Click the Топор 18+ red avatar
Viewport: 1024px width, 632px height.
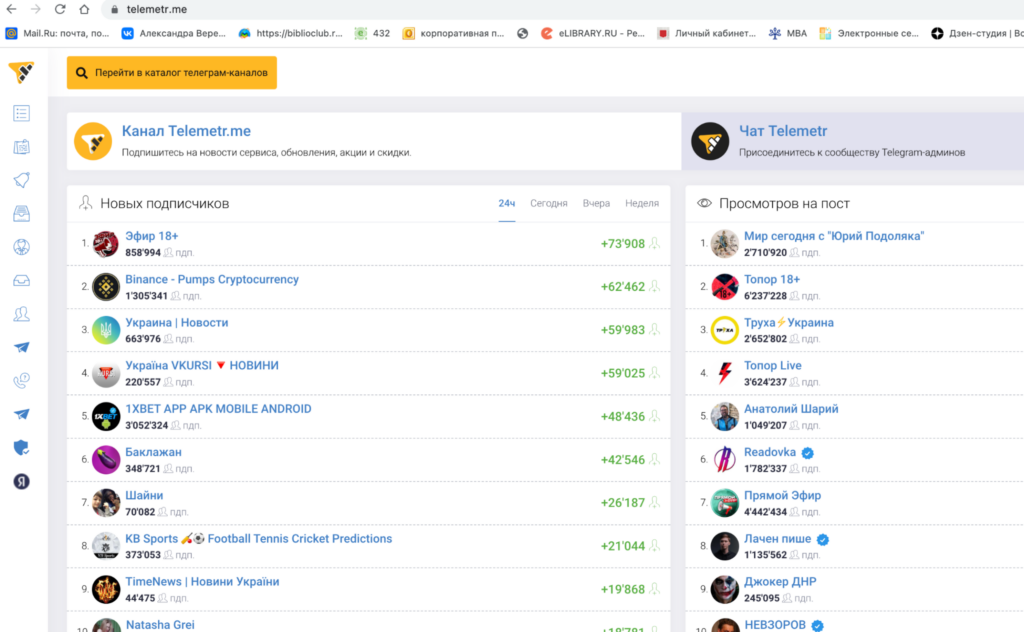tap(724, 287)
